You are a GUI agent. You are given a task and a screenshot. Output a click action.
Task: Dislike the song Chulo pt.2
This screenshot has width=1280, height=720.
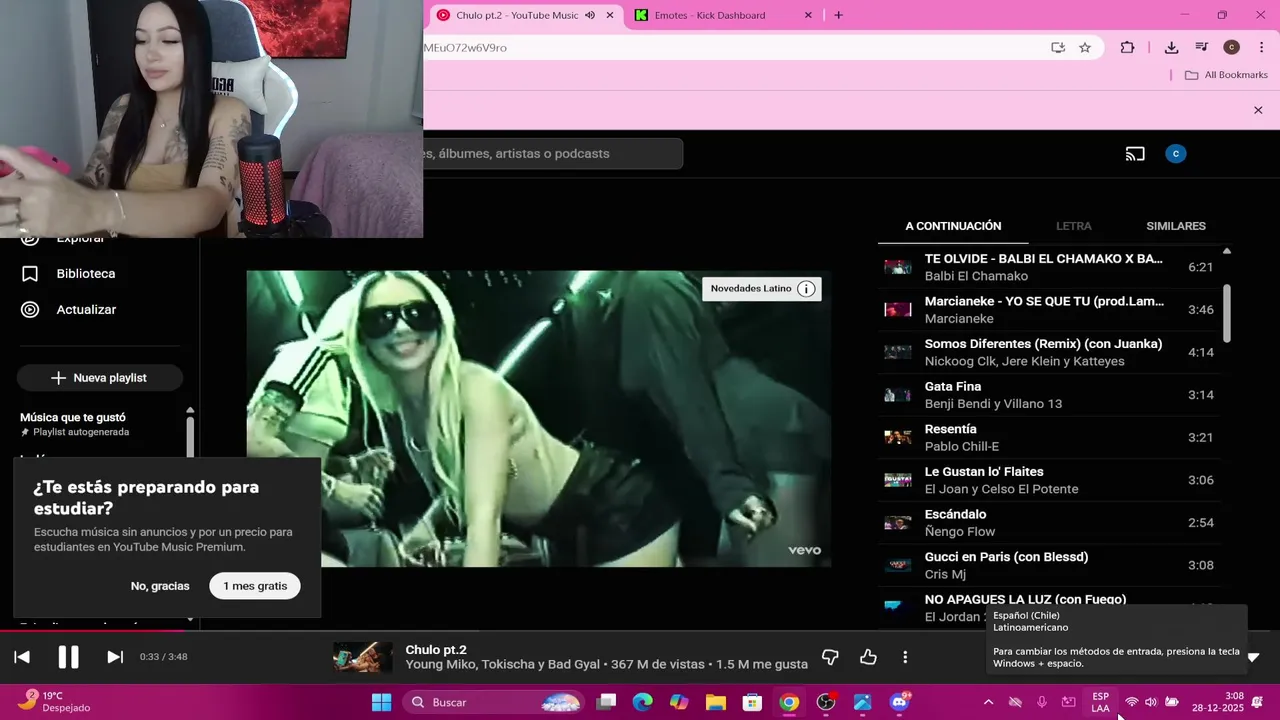point(830,657)
